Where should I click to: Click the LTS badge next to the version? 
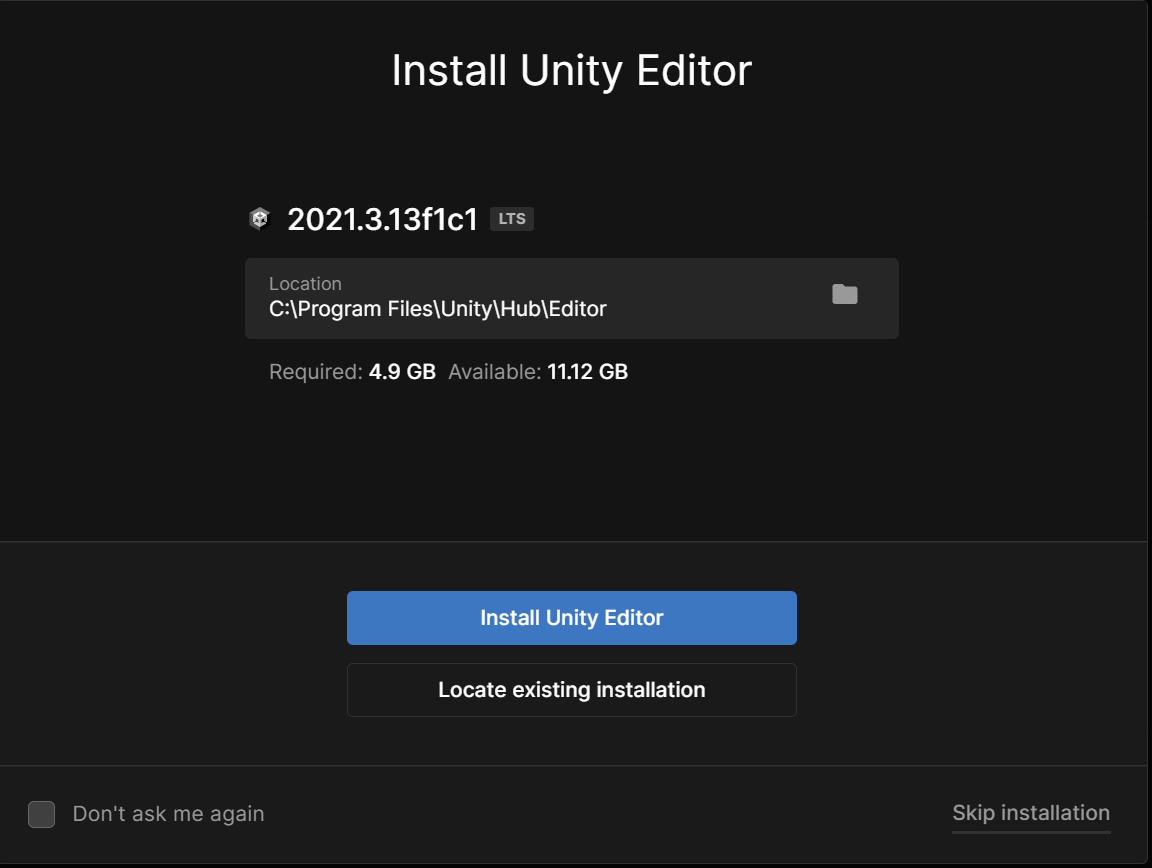click(x=511, y=218)
